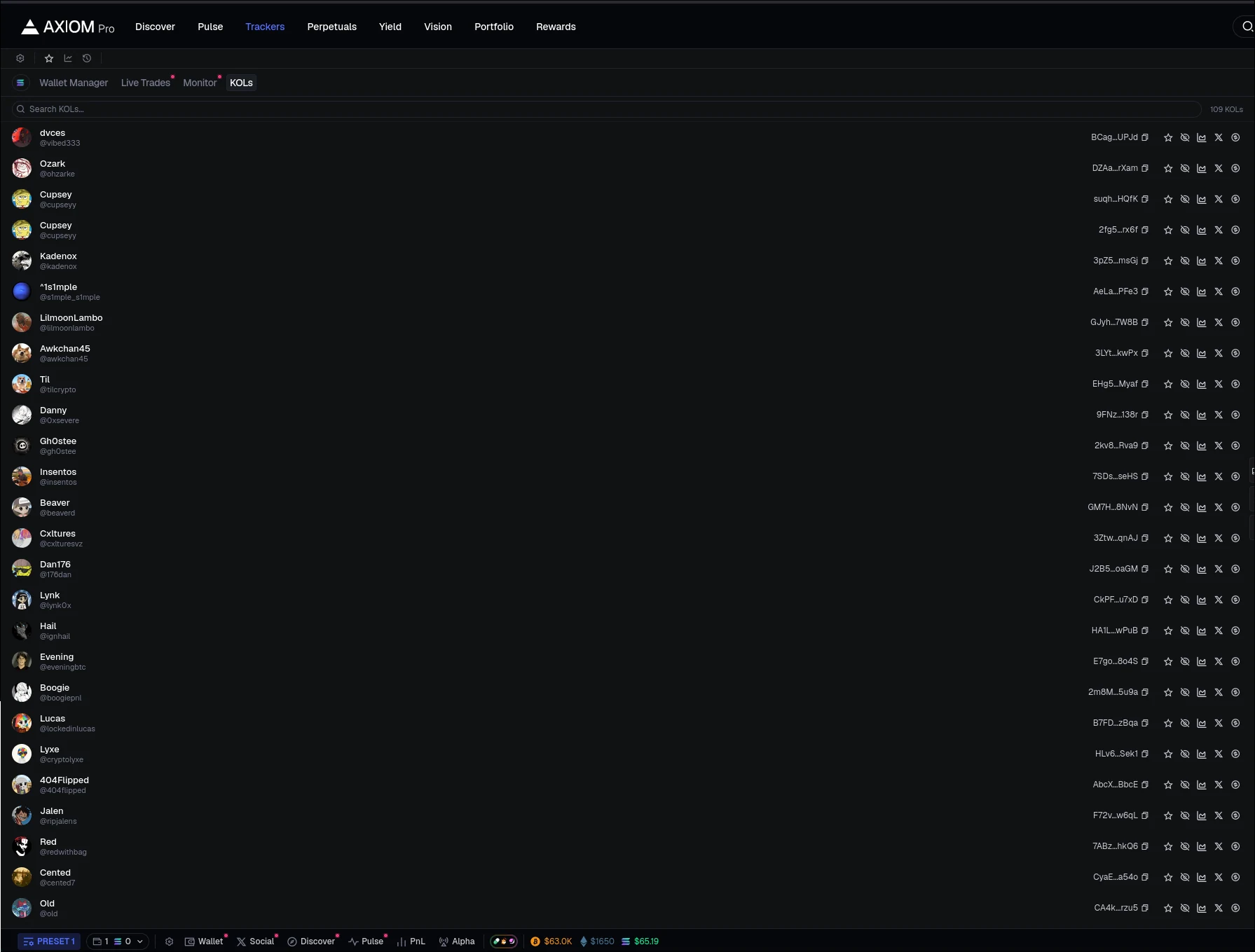
Task: Open X profile of LilmoonLambo
Action: pos(1219,322)
